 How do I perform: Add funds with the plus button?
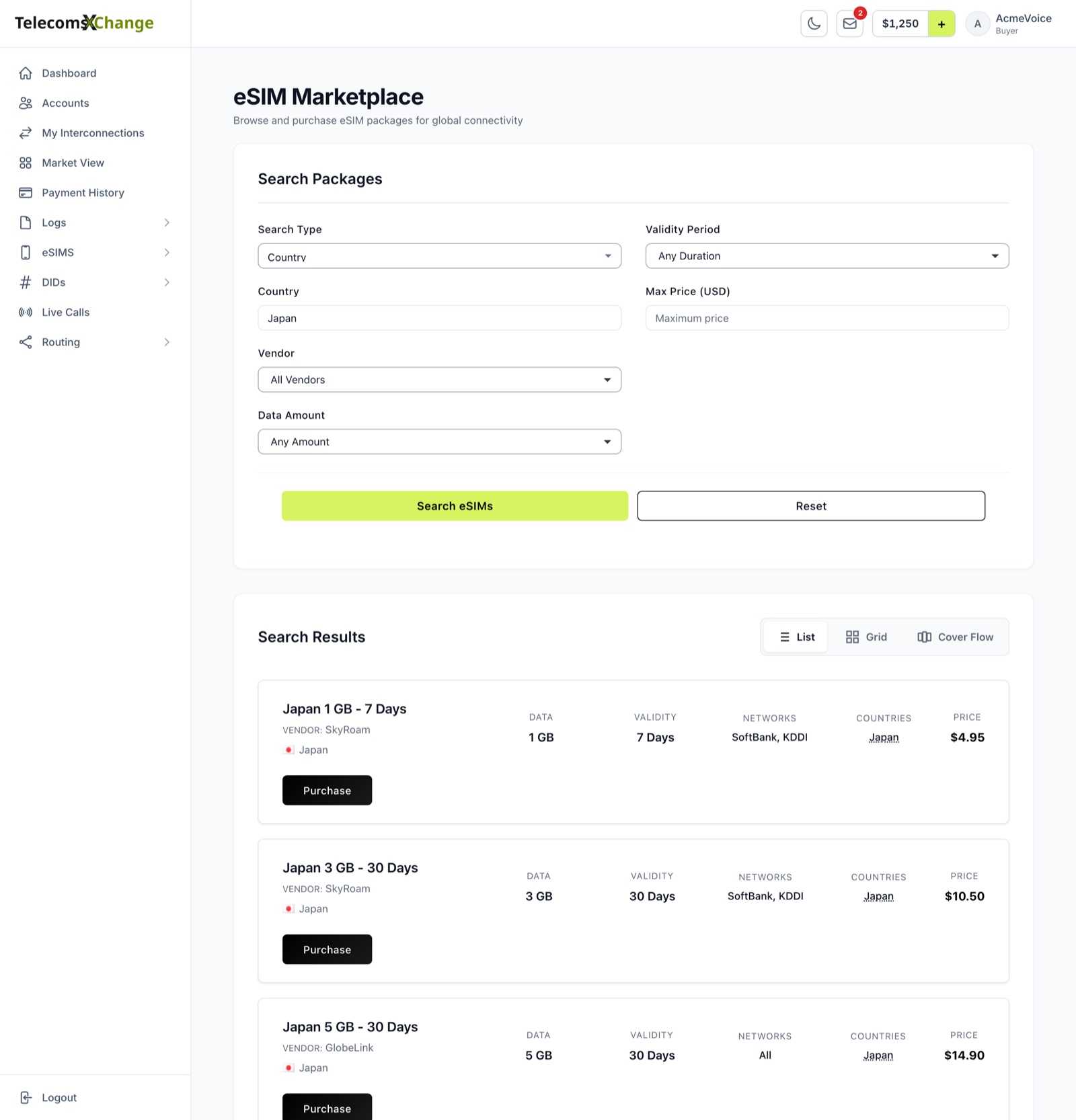941,24
